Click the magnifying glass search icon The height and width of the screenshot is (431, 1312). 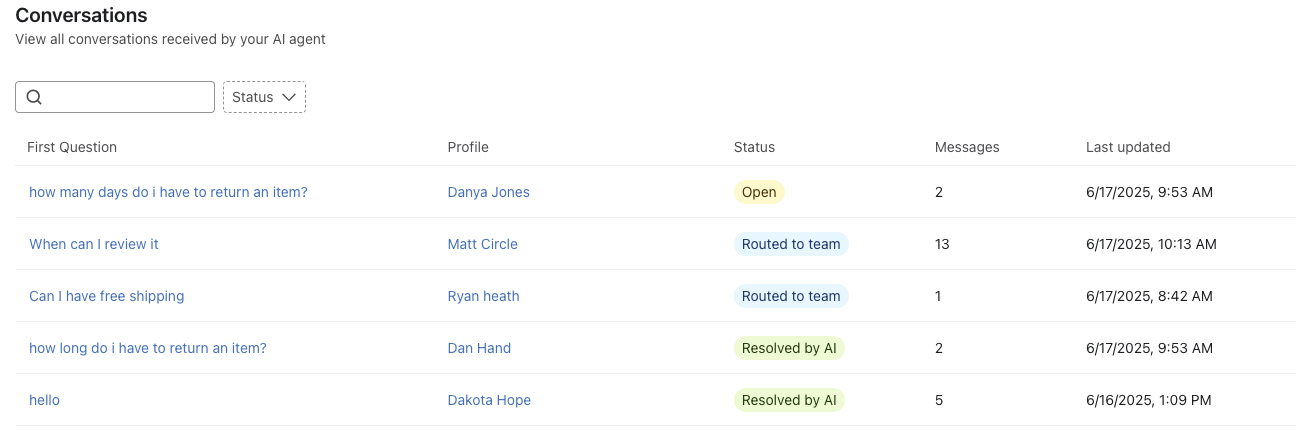(x=34, y=97)
